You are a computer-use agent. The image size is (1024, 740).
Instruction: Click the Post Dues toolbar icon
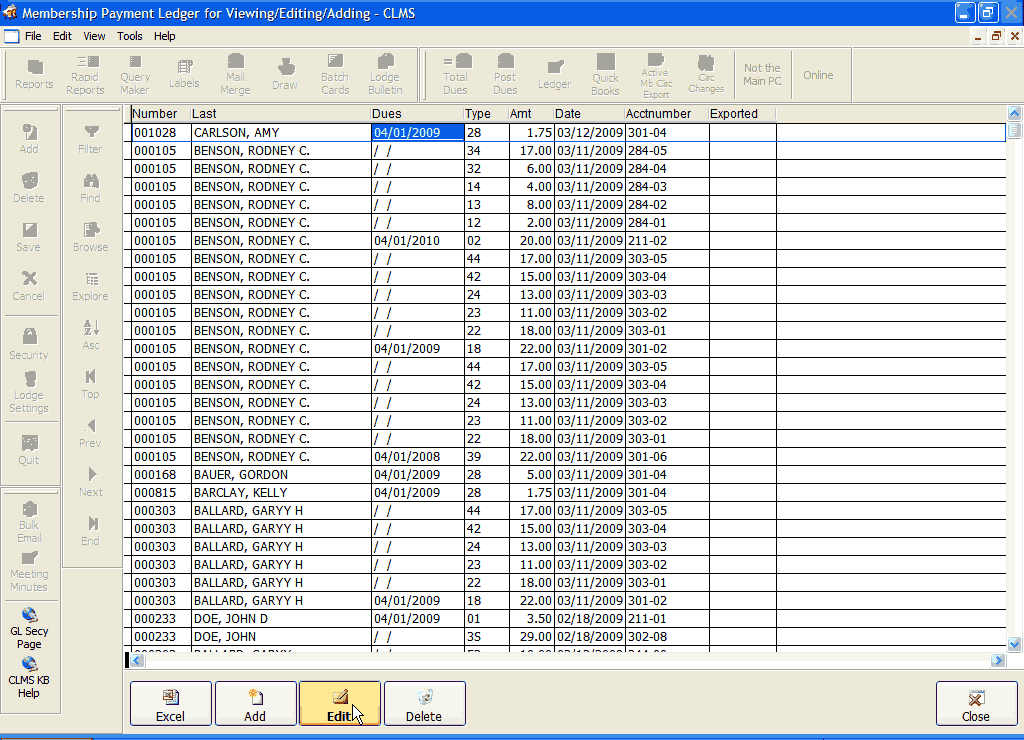(x=505, y=74)
